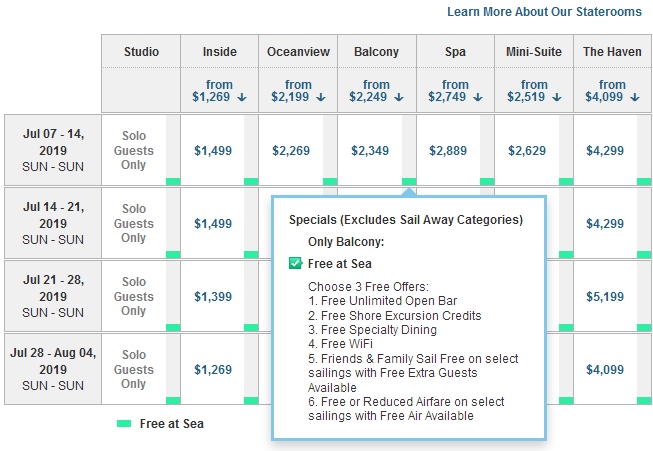
Task: Pick $2,889 Spa fare for Jul 07 - 14
Action: click(x=448, y=151)
